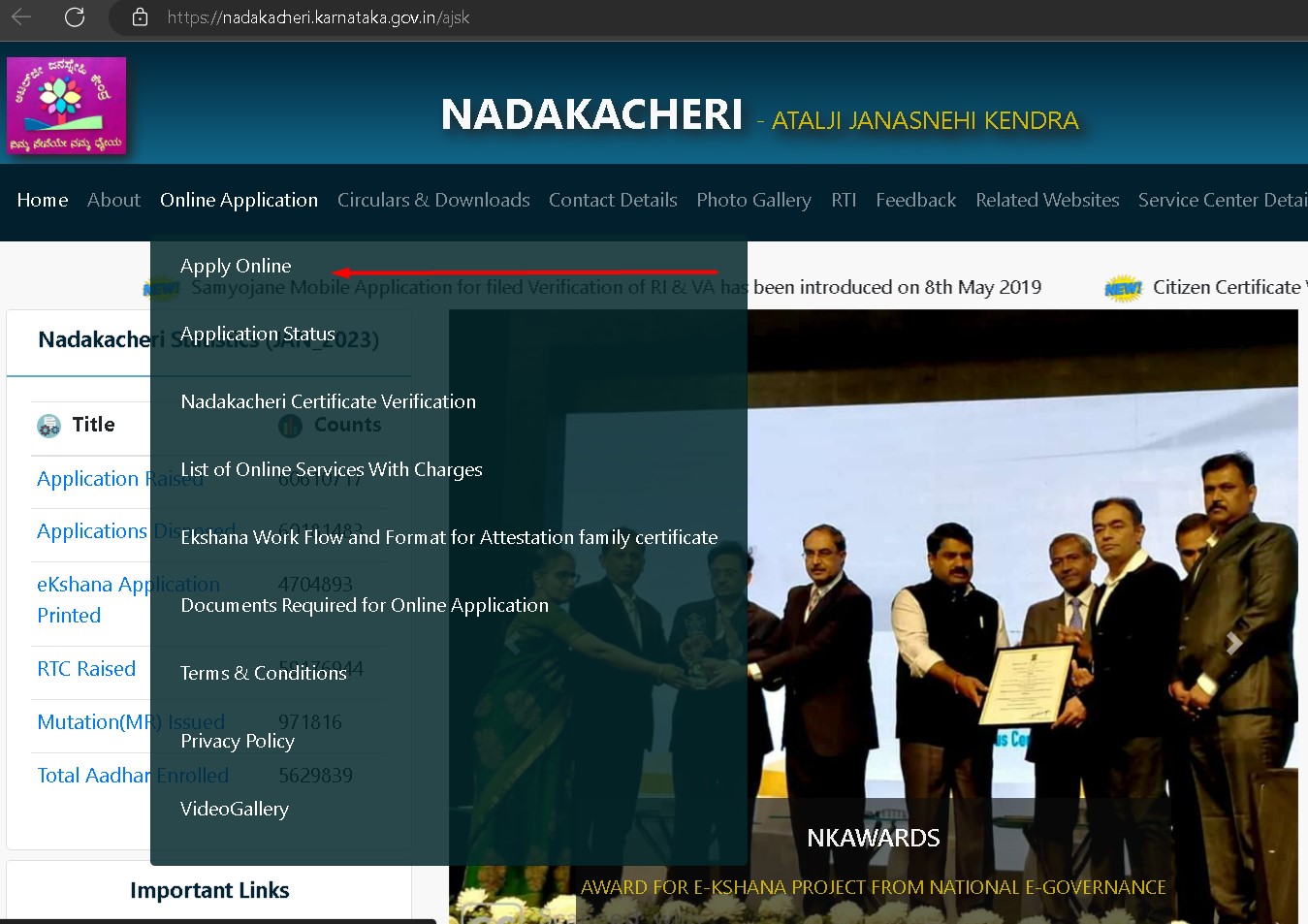Image resolution: width=1308 pixels, height=924 pixels.
Task: Open Photo Gallery page
Action: (753, 200)
